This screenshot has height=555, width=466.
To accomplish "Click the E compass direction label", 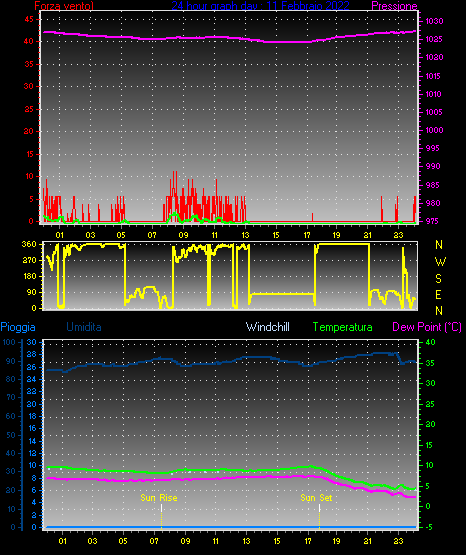I will 438,294.
